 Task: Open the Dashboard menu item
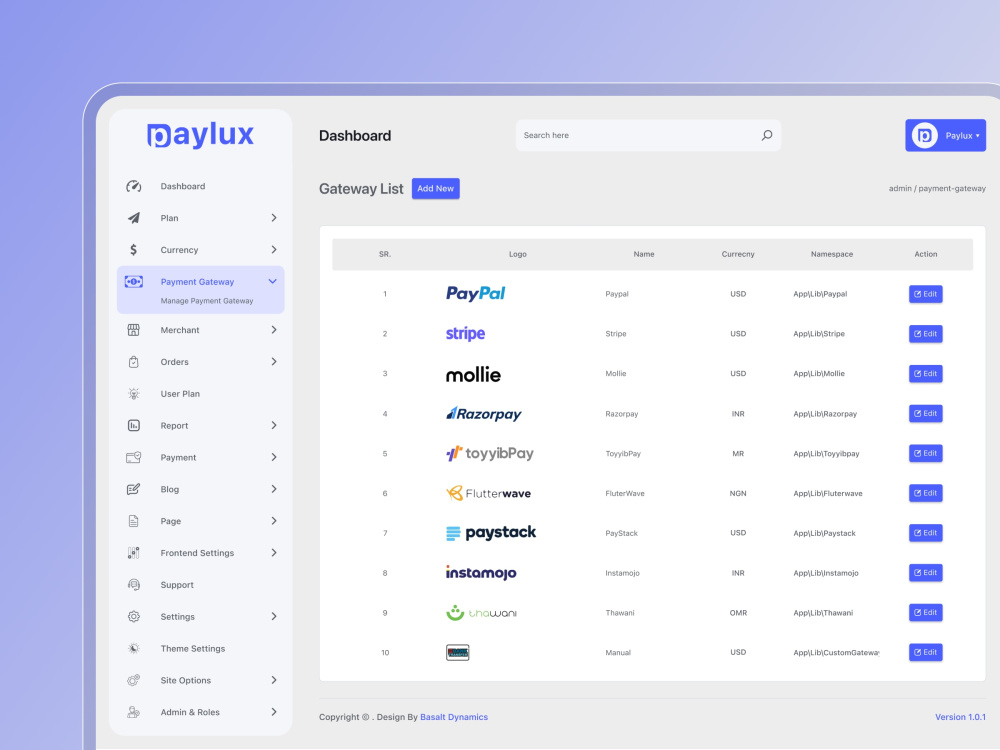200,186
